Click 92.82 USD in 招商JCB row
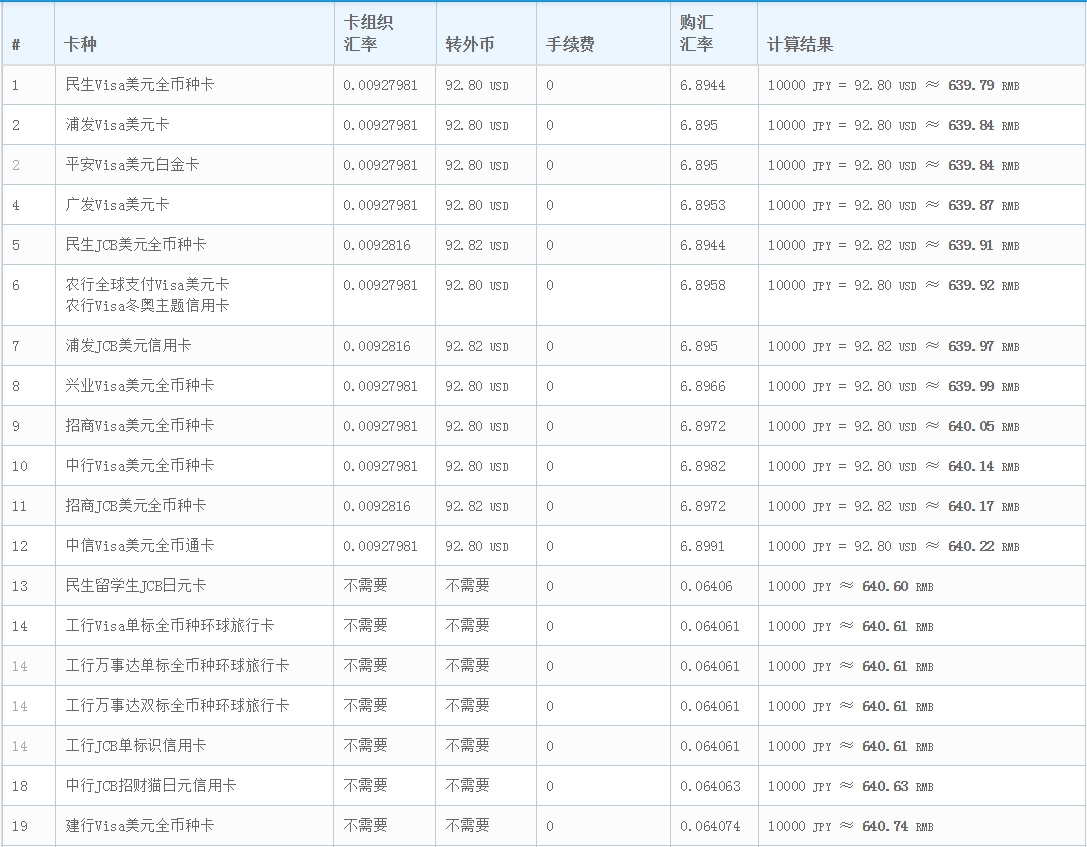 (477, 507)
